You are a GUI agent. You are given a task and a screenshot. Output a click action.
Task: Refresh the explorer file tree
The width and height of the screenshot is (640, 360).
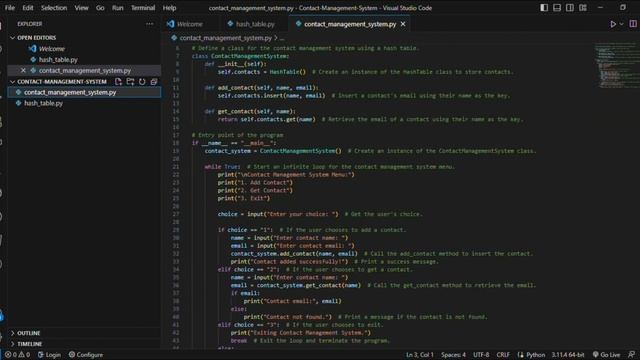(142, 82)
